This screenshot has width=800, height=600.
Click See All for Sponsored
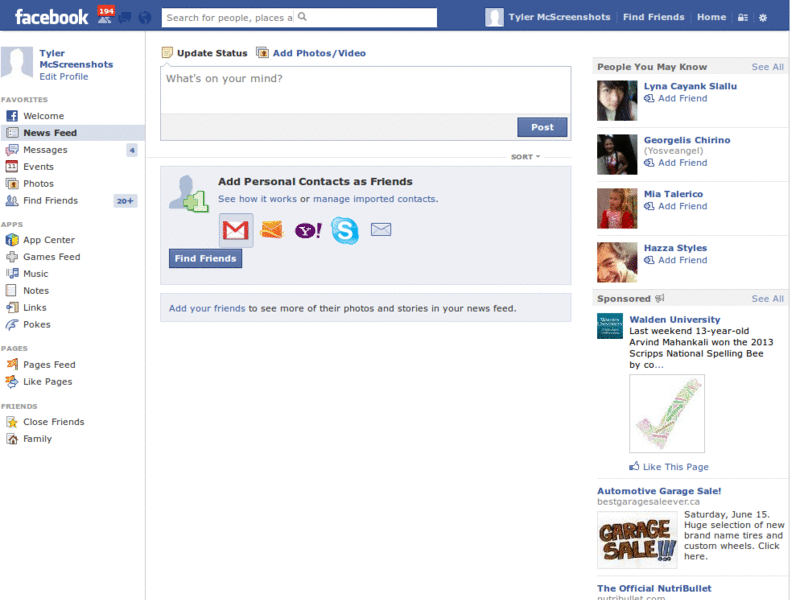767,299
